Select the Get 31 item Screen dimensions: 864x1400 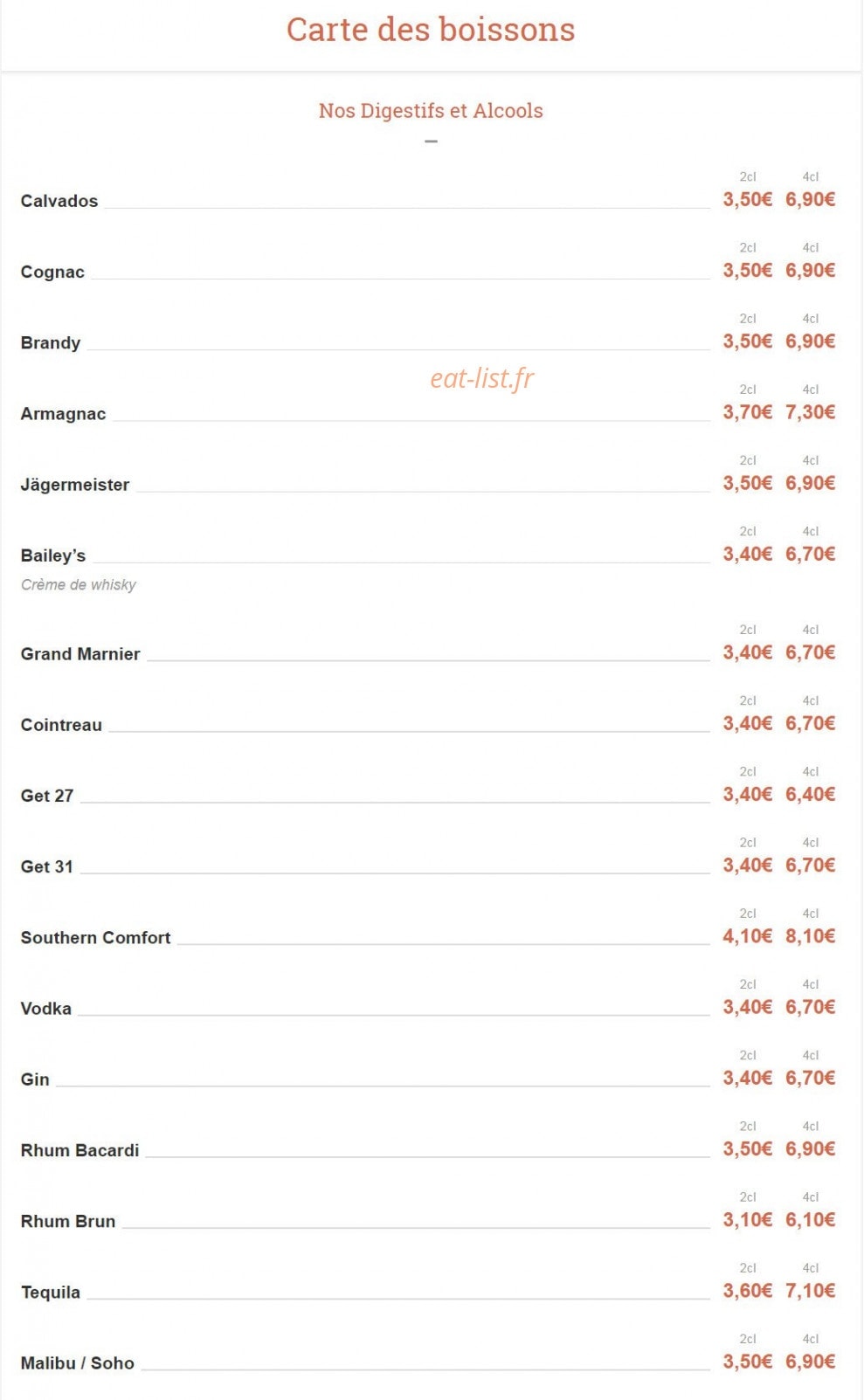tap(47, 866)
